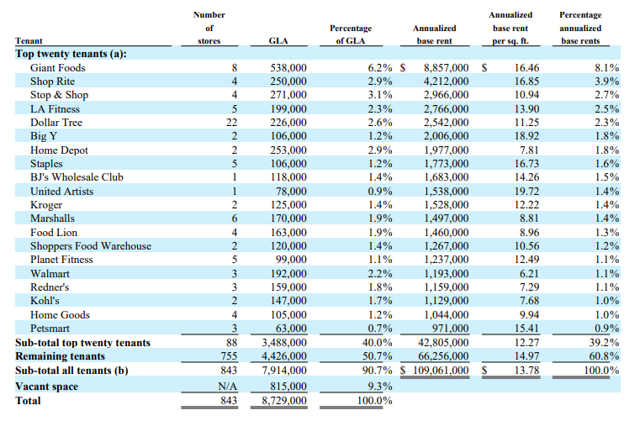Click the 'Remaining tenants' row label
This screenshot has height=421, width=640.
(x=60, y=356)
